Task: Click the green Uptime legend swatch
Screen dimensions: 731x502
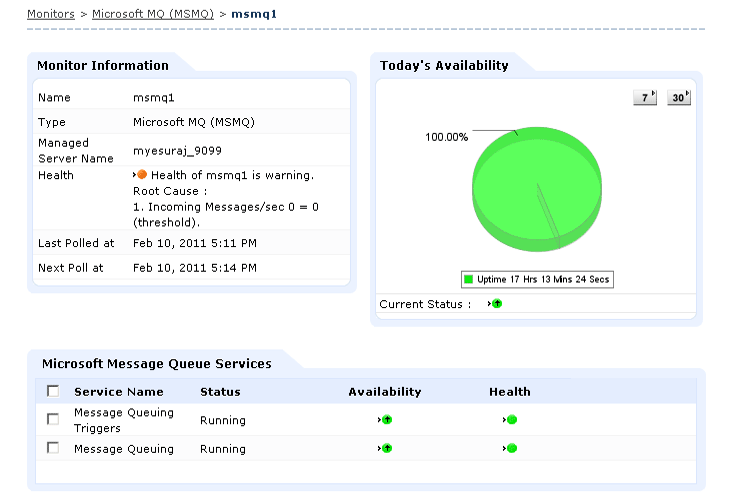Action: (x=469, y=279)
